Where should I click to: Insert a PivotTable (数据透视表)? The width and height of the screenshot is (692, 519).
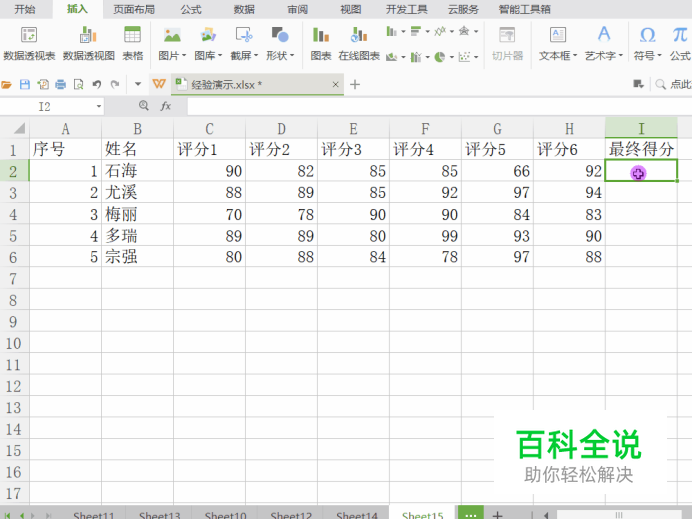(x=29, y=44)
